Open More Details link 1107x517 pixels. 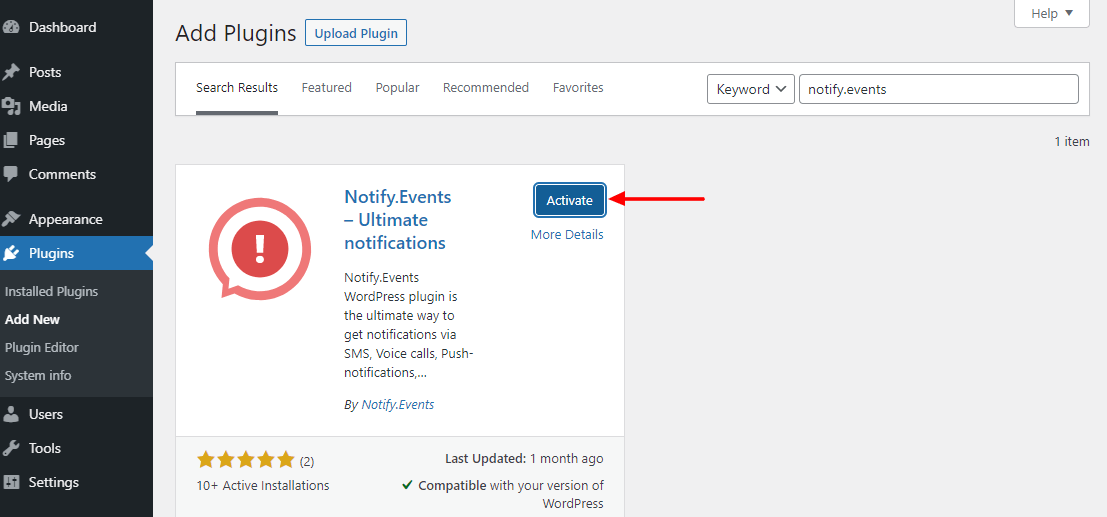click(567, 234)
